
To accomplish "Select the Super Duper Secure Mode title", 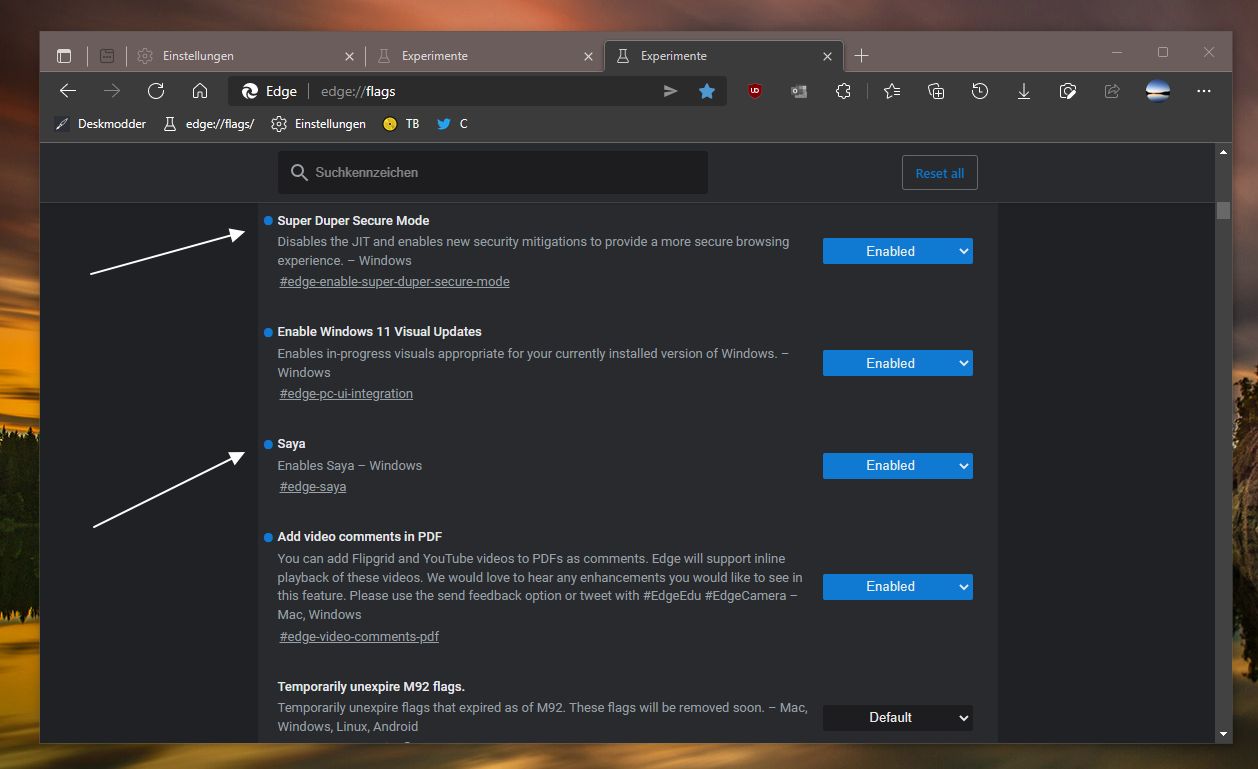I will tap(353, 220).
